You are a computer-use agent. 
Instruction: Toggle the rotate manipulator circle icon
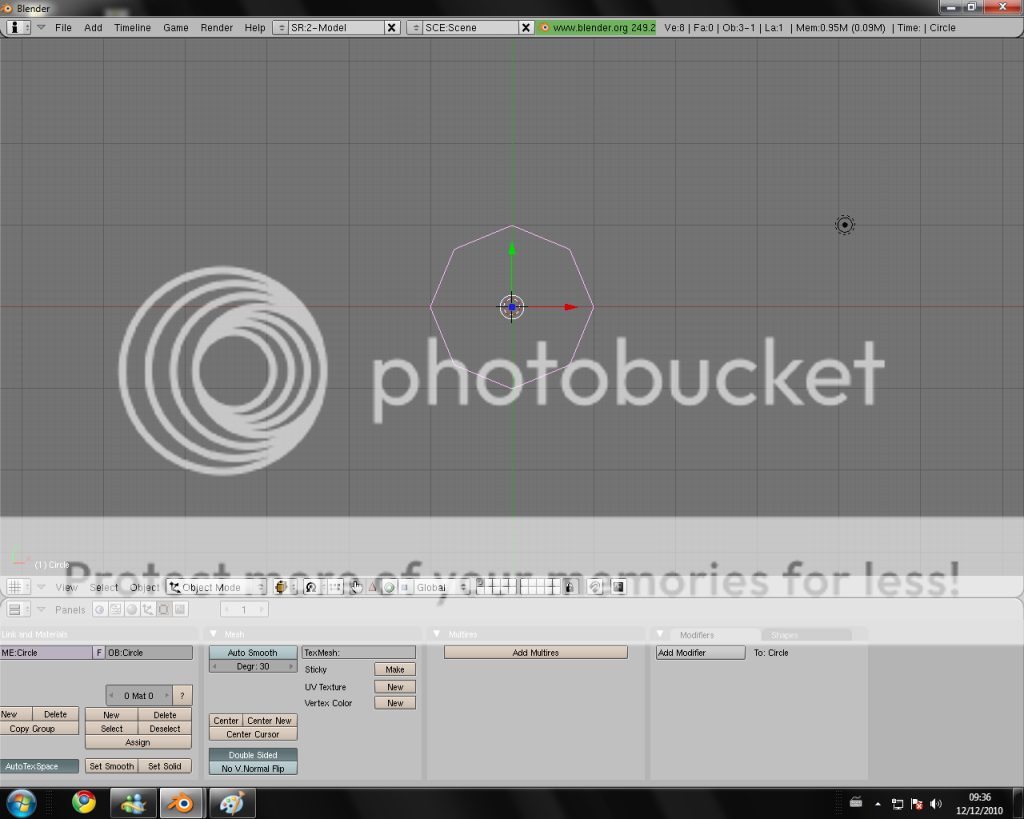[x=389, y=587]
